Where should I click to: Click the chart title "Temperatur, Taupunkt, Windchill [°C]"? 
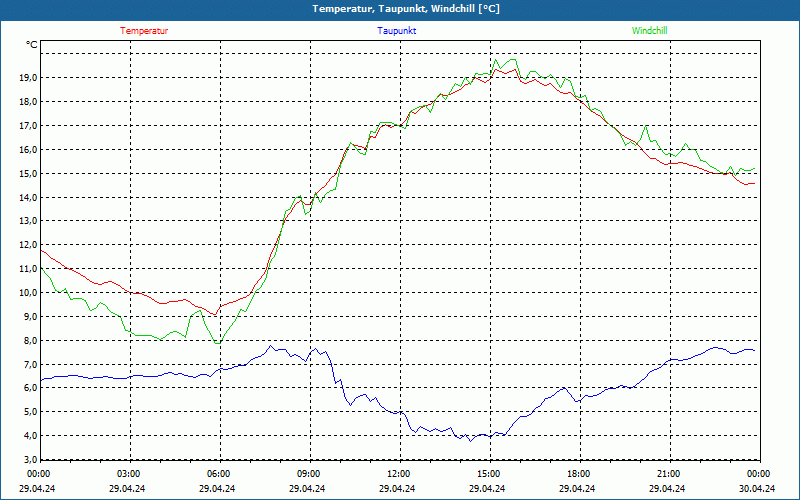pyautogui.click(x=406, y=9)
